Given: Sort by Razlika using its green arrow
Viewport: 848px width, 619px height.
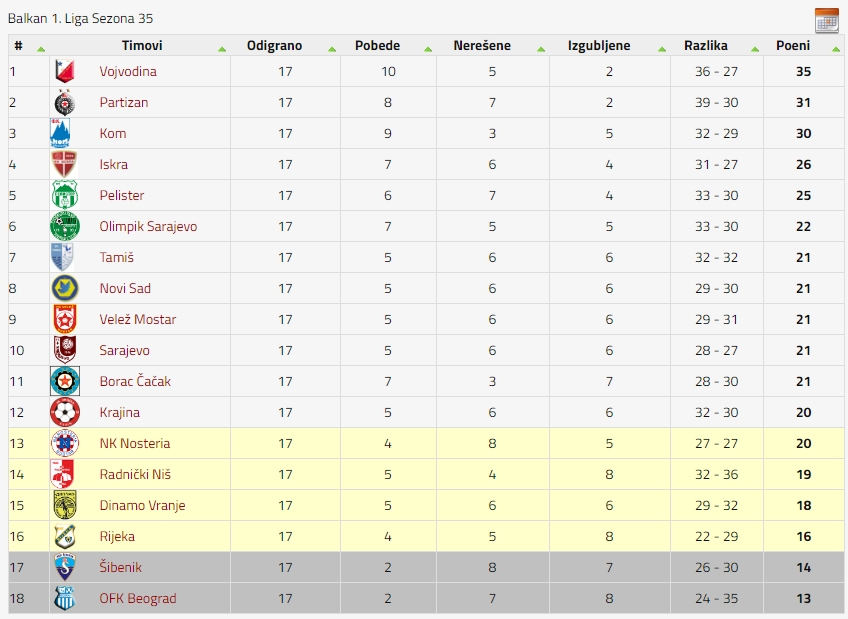Looking at the screenshot, I should [x=755, y=49].
